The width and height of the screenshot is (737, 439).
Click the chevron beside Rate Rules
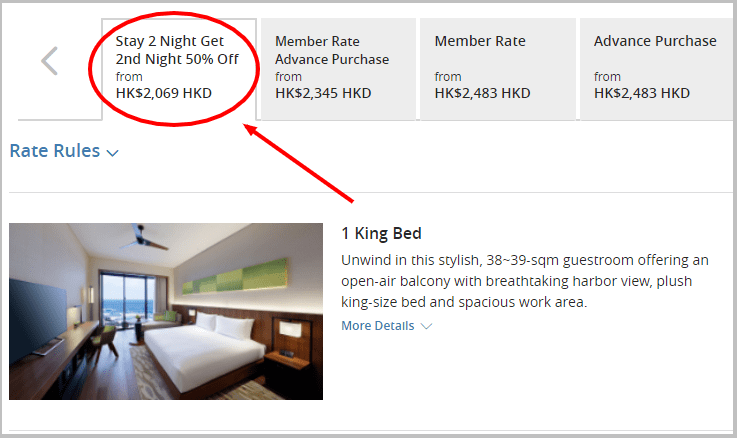point(112,153)
